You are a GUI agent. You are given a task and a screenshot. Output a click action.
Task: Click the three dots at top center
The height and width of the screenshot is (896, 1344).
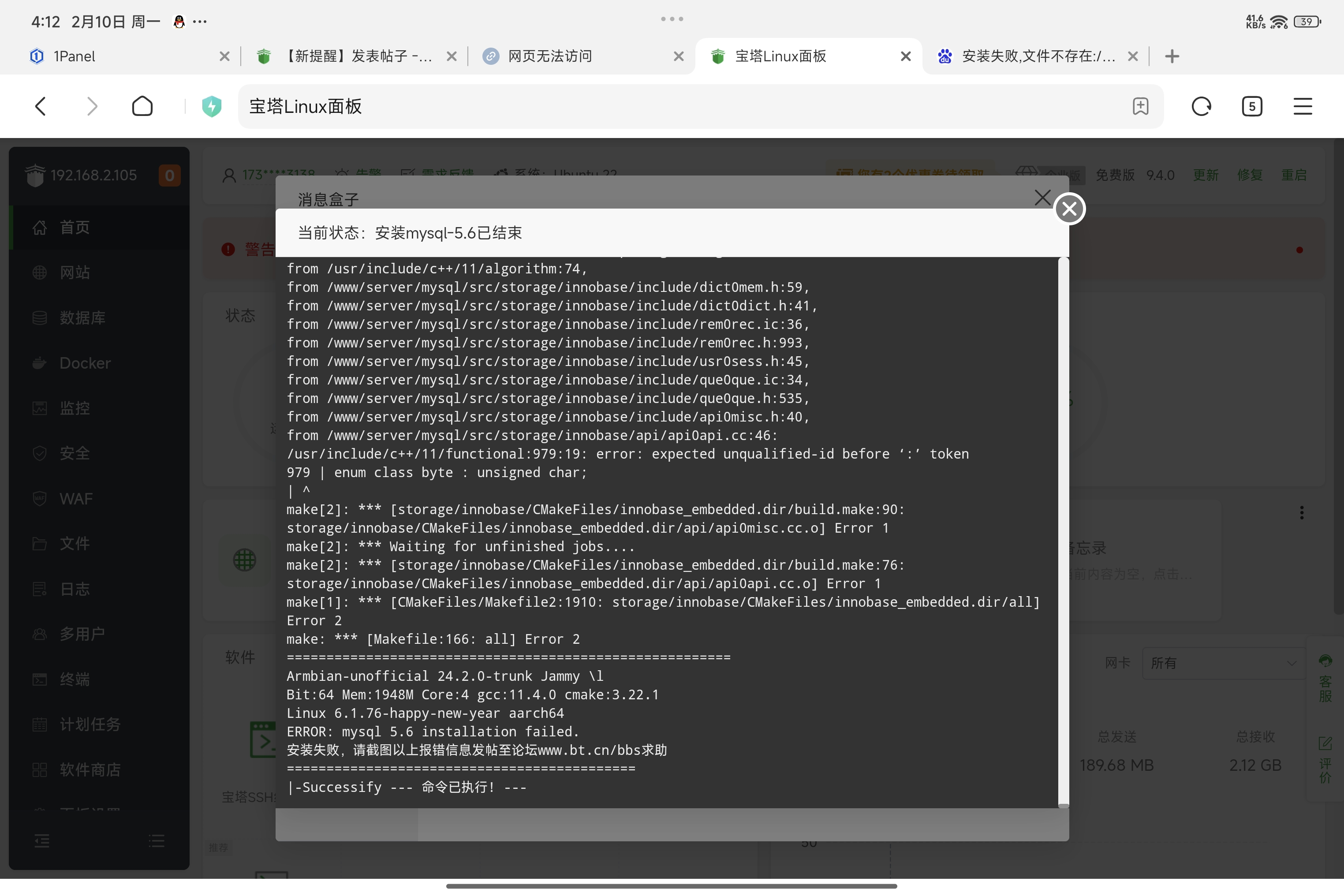pos(672,19)
